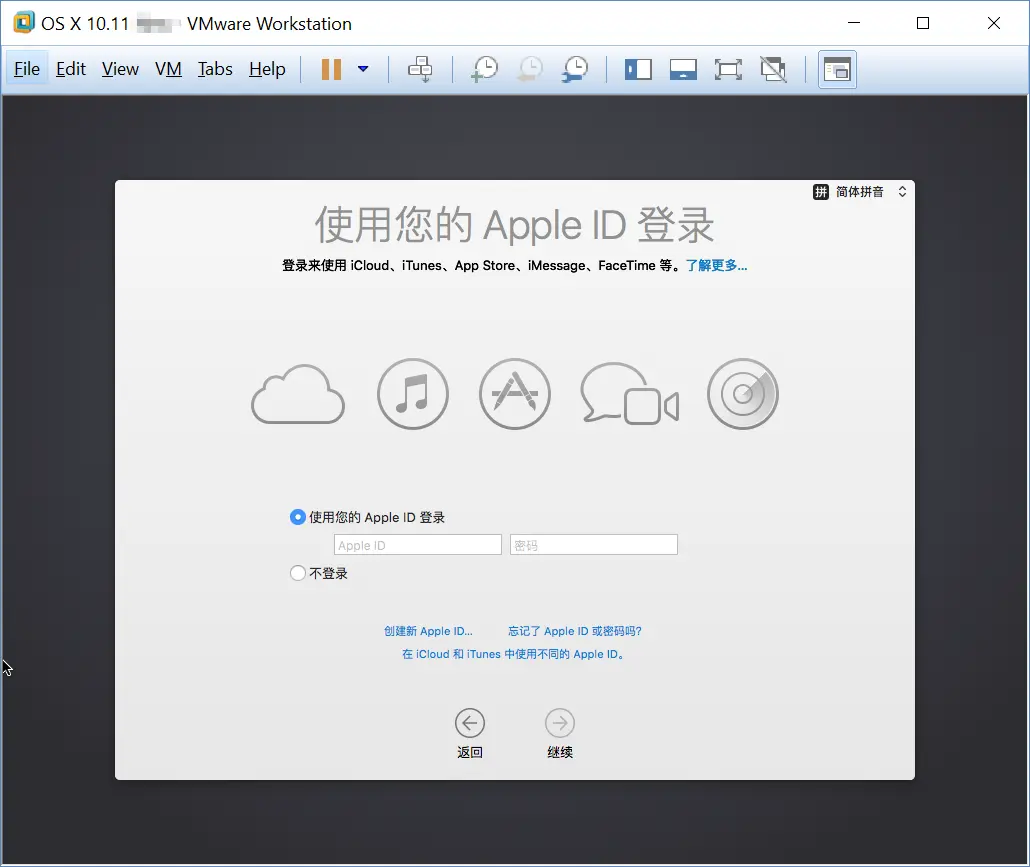Show or hide the Library panel
1030x867 pixels.
click(x=637, y=69)
